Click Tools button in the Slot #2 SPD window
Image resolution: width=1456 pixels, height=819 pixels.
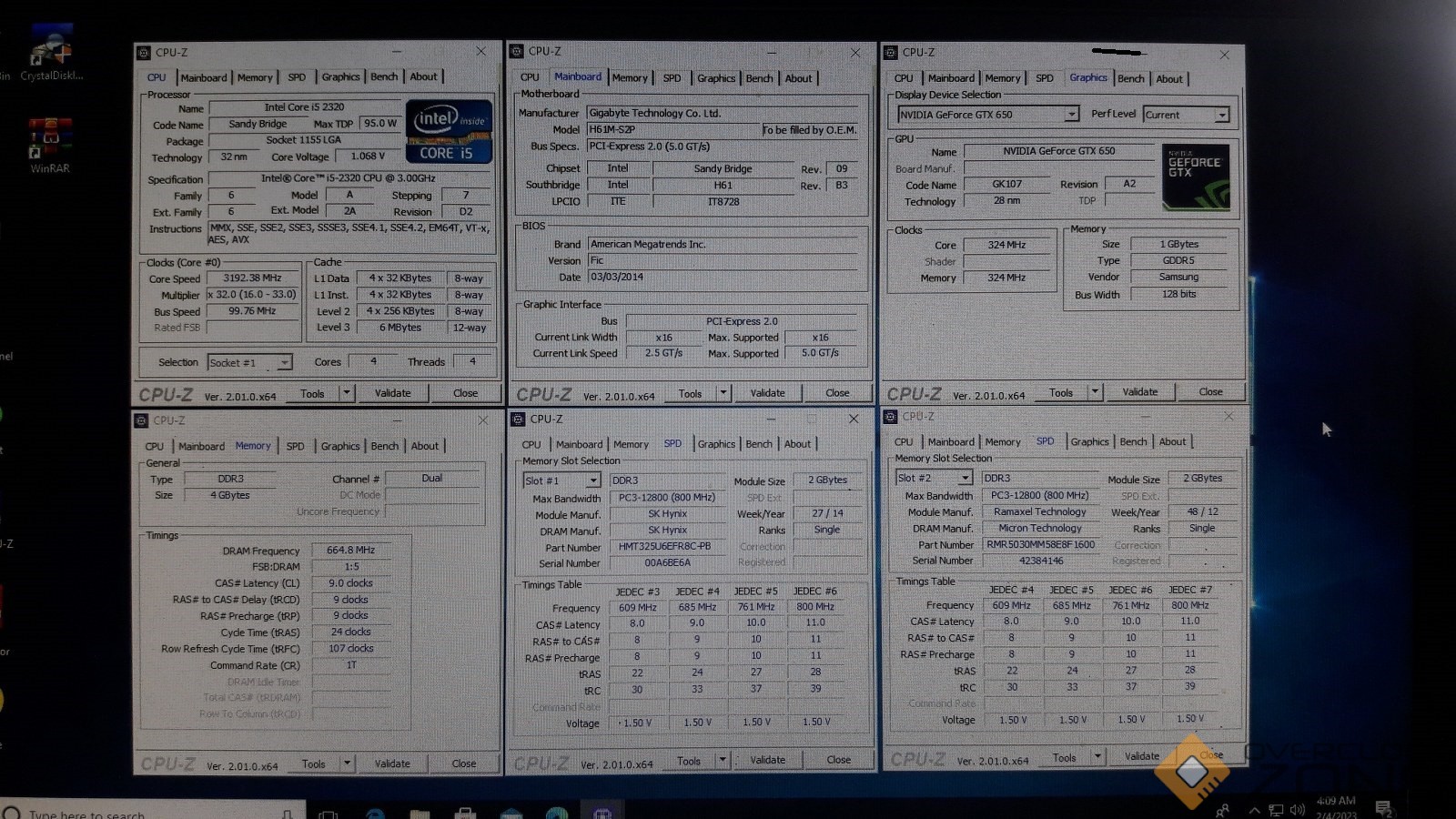[1064, 757]
